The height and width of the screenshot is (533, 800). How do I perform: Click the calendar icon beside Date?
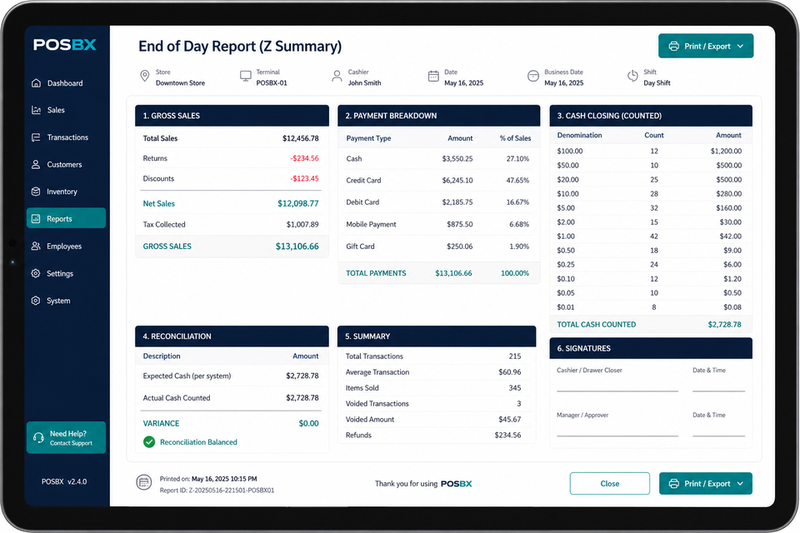[x=433, y=77]
